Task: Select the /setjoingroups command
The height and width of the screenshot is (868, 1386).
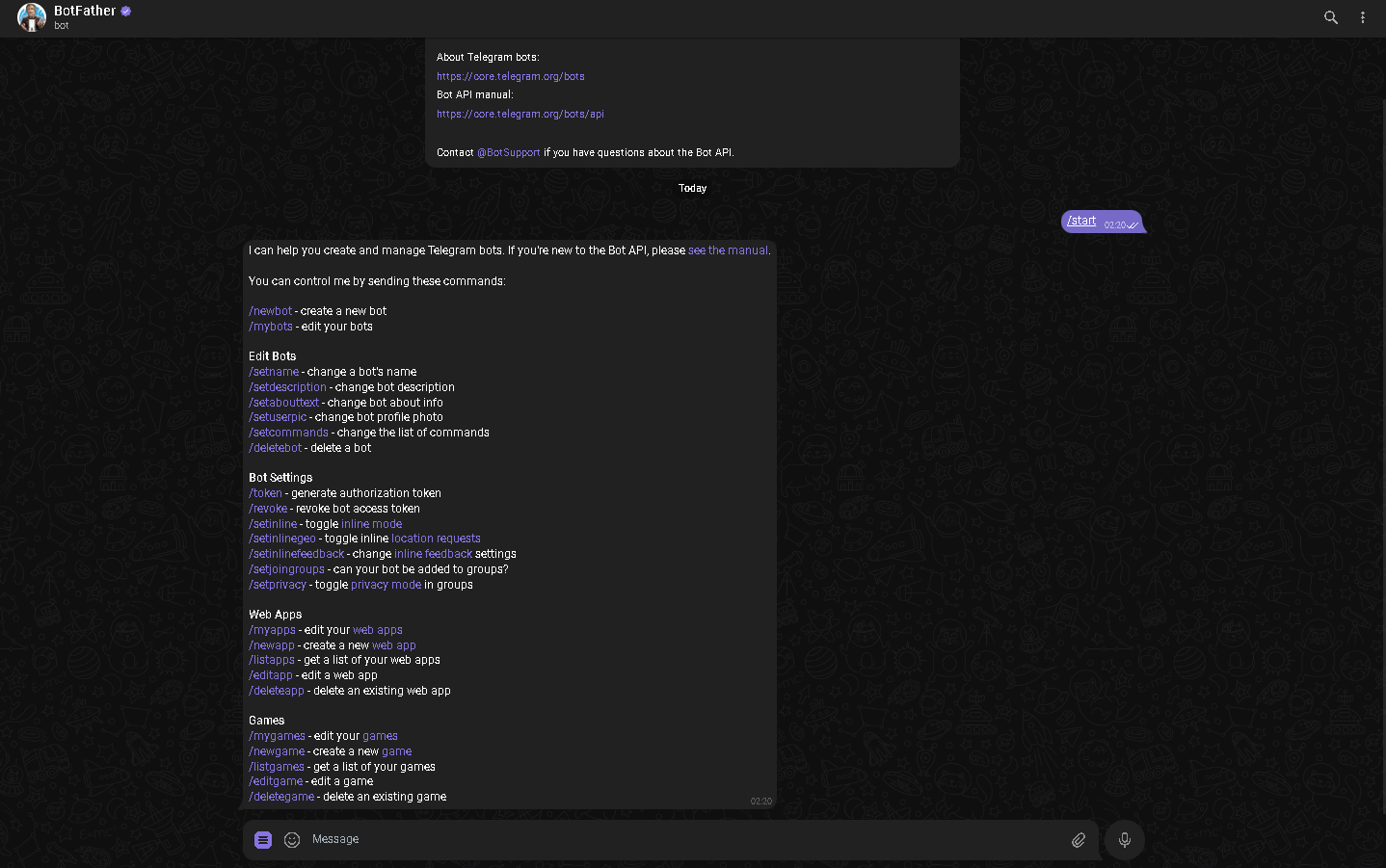Action: point(287,569)
